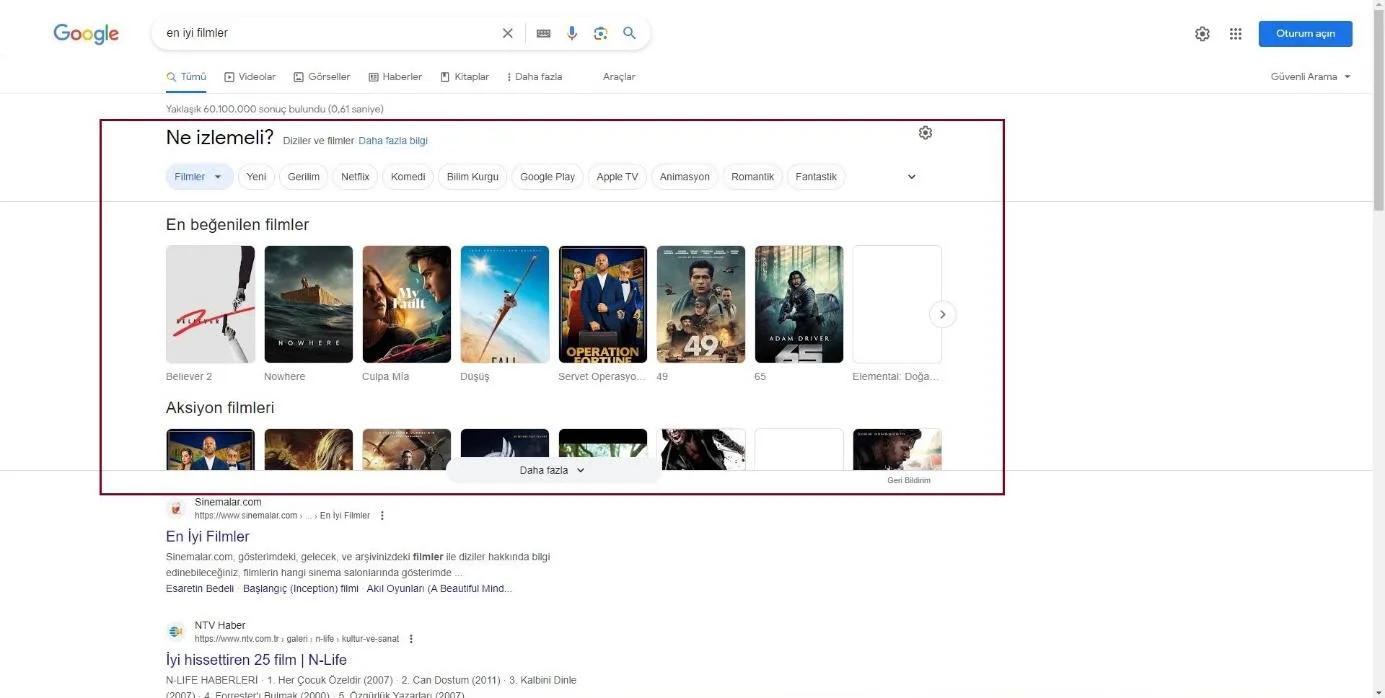Start voice search with microphone icon
The width and height of the screenshot is (1385, 698).
572,33
